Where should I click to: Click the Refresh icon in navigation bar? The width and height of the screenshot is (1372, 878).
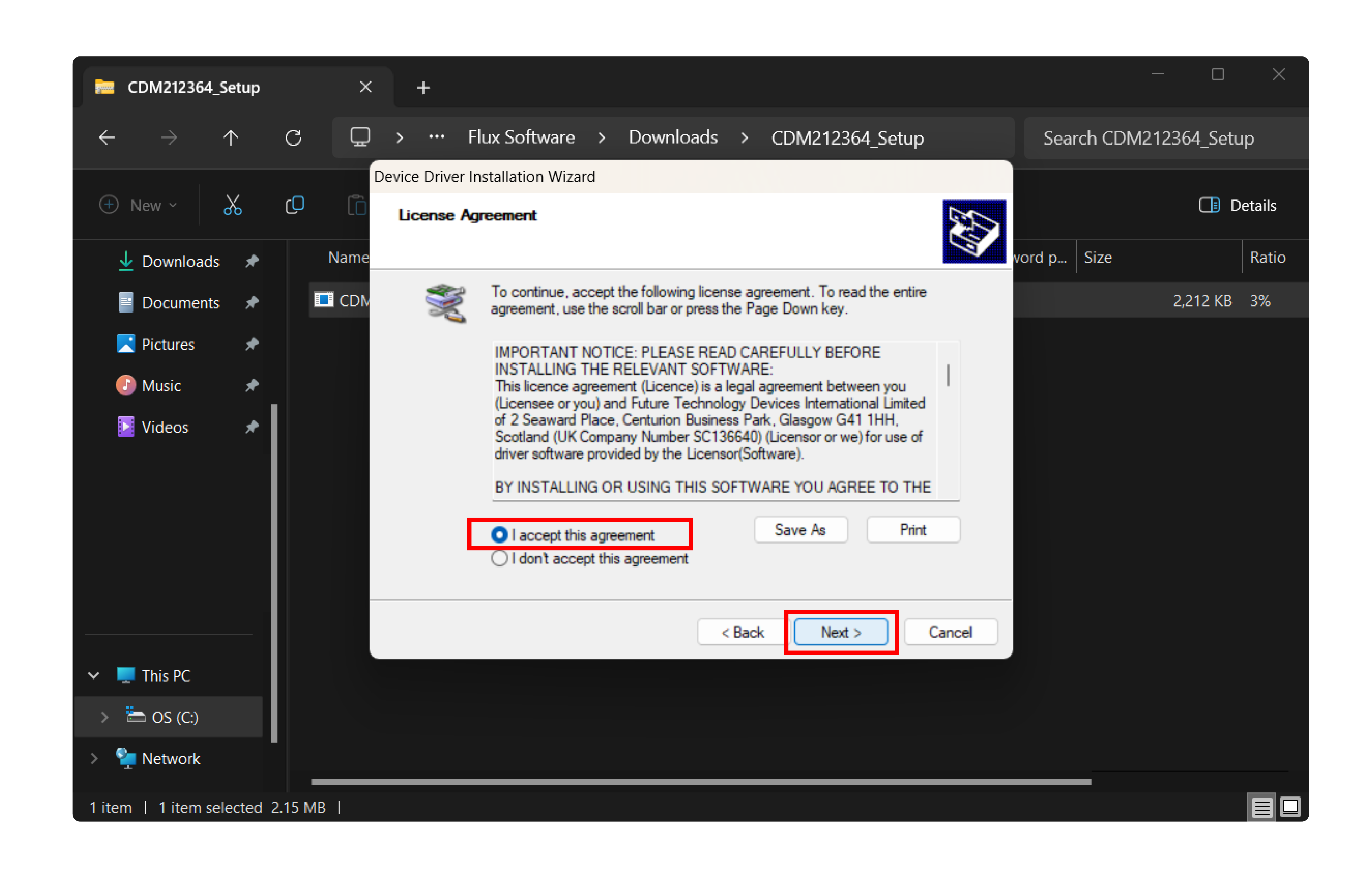click(293, 137)
